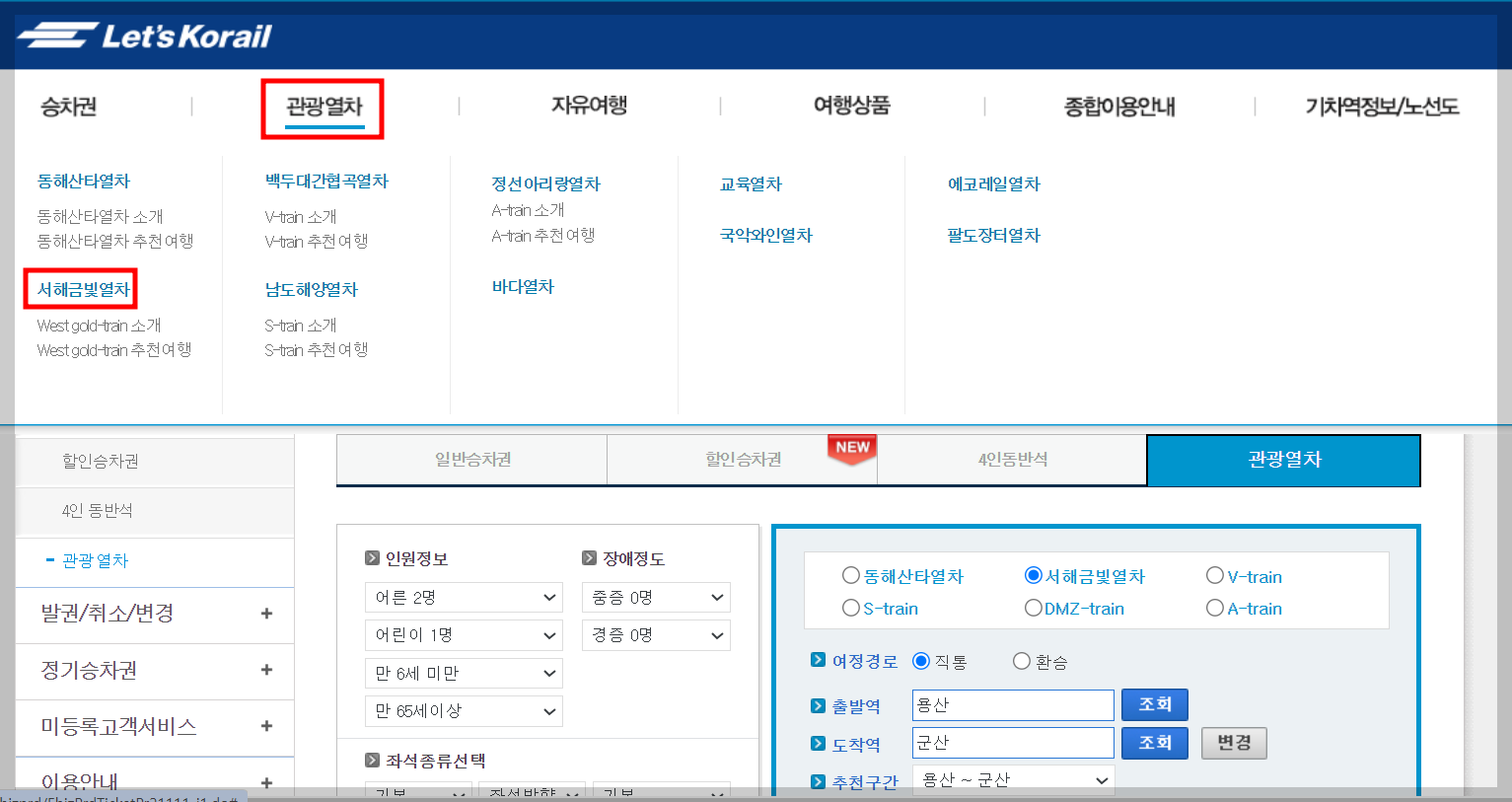Select the 동해산타열차 radio button
1512x802 pixels.
tap(851, 576)
